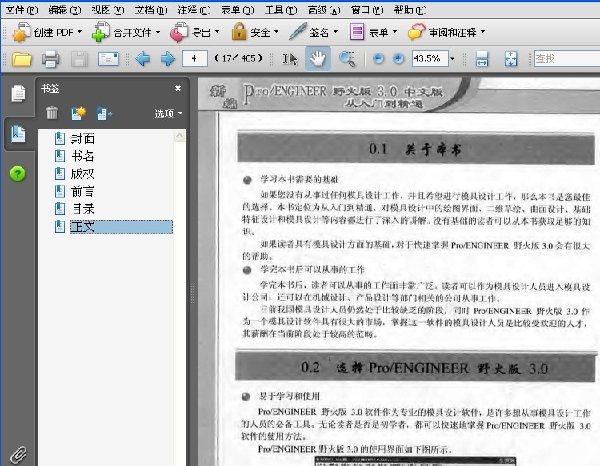600x466 pixels.
Task: Open the 窗口 (Window) menu
Action: click(x=367, y=10)
